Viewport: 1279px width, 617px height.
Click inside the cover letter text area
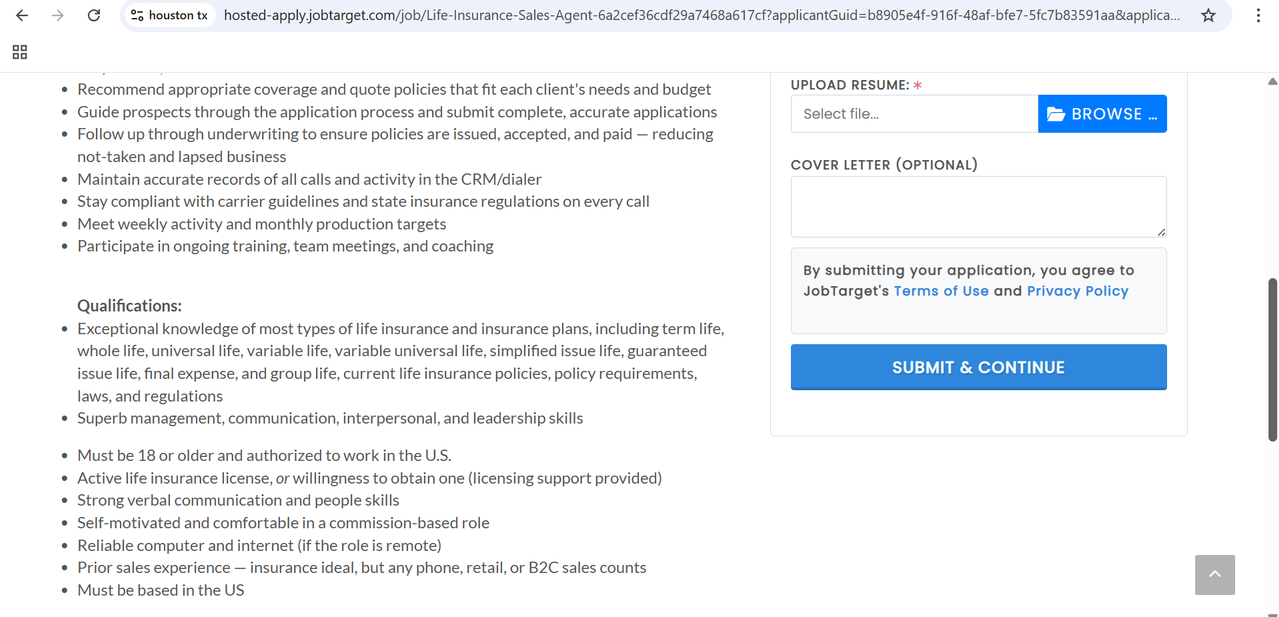coord(978,207)
